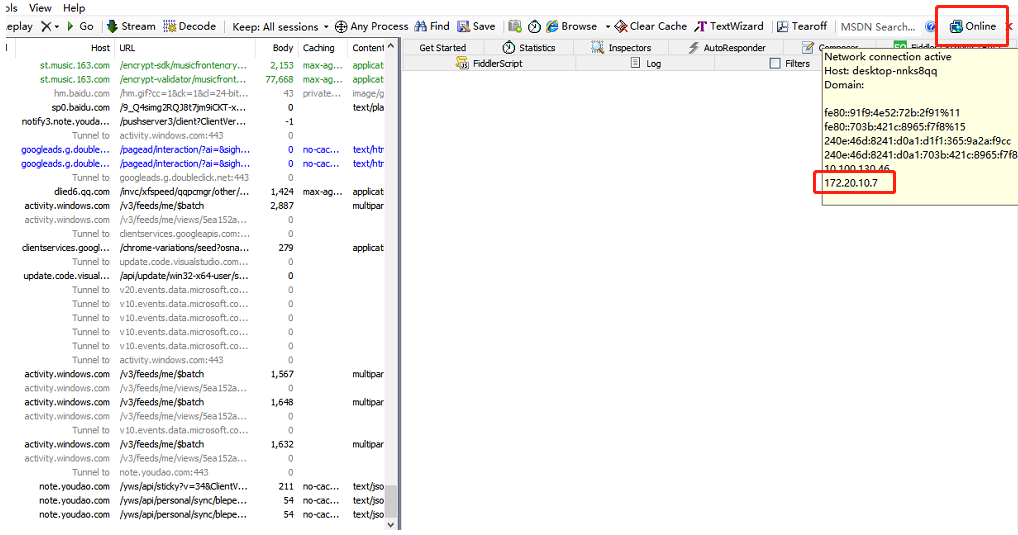Screen dimensions: 1018x535
Task: Click the blue help icon
Action: (930, 27)
